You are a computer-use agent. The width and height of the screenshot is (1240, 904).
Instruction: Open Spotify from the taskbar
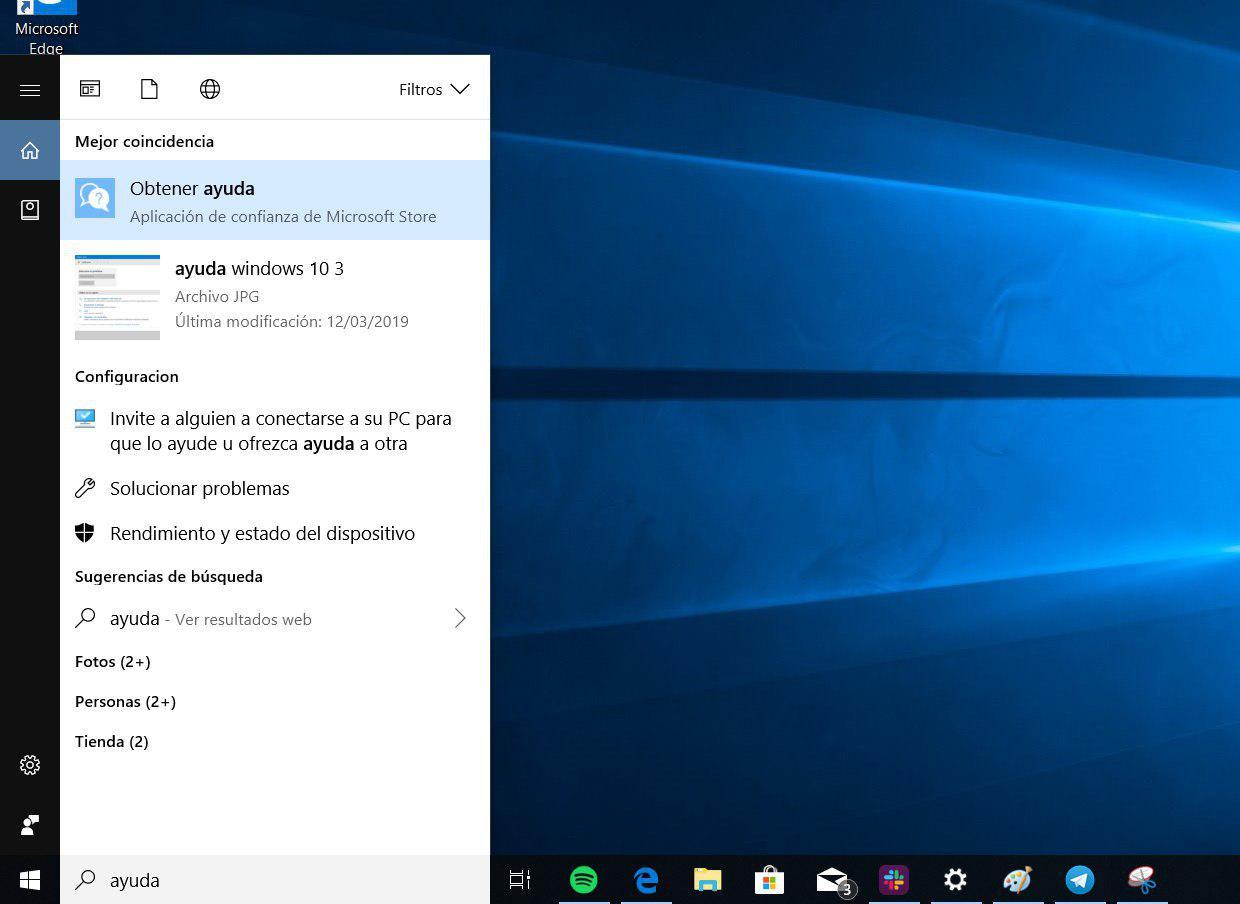583,880
